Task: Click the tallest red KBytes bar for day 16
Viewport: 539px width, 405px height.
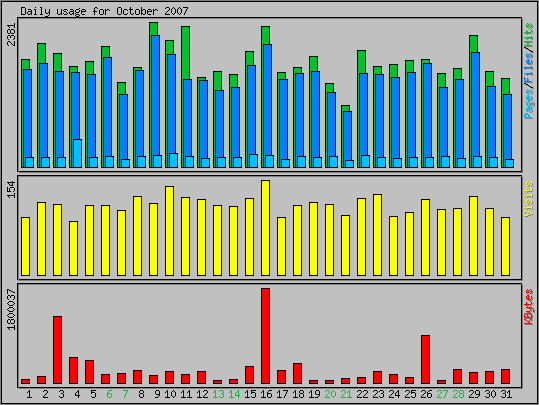Action: tap(265, 336)
